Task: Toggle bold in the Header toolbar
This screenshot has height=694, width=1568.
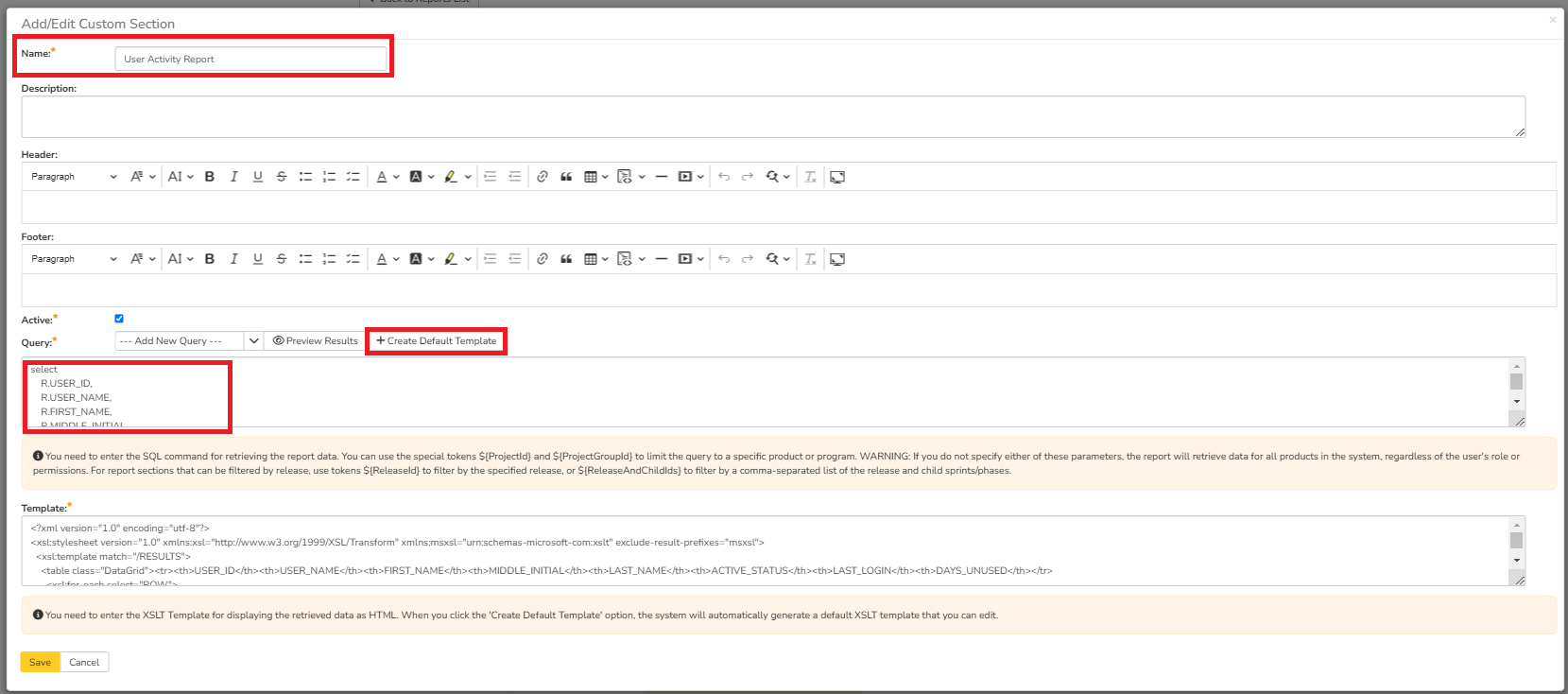Action: click(x=210, y=177)
